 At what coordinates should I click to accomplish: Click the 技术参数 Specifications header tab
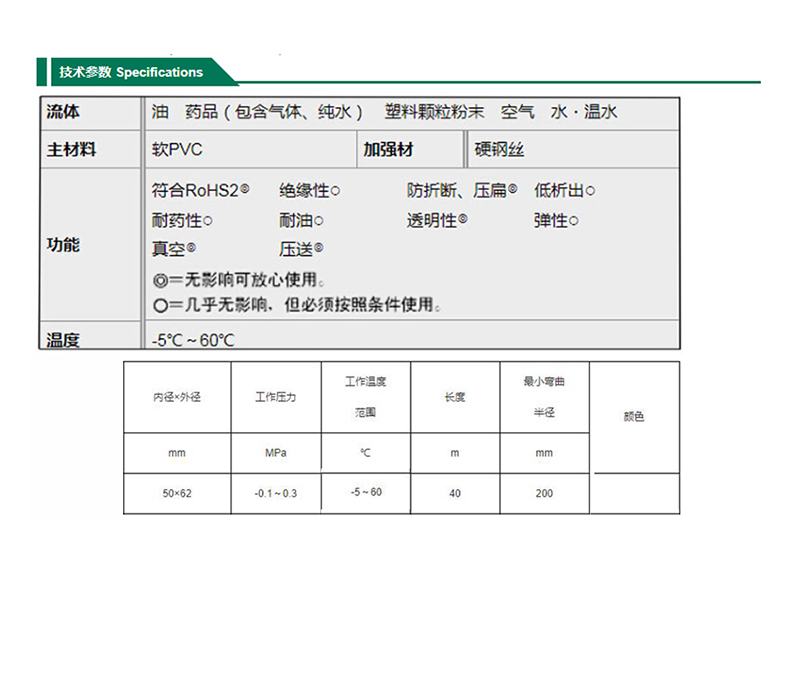[131, 72]
